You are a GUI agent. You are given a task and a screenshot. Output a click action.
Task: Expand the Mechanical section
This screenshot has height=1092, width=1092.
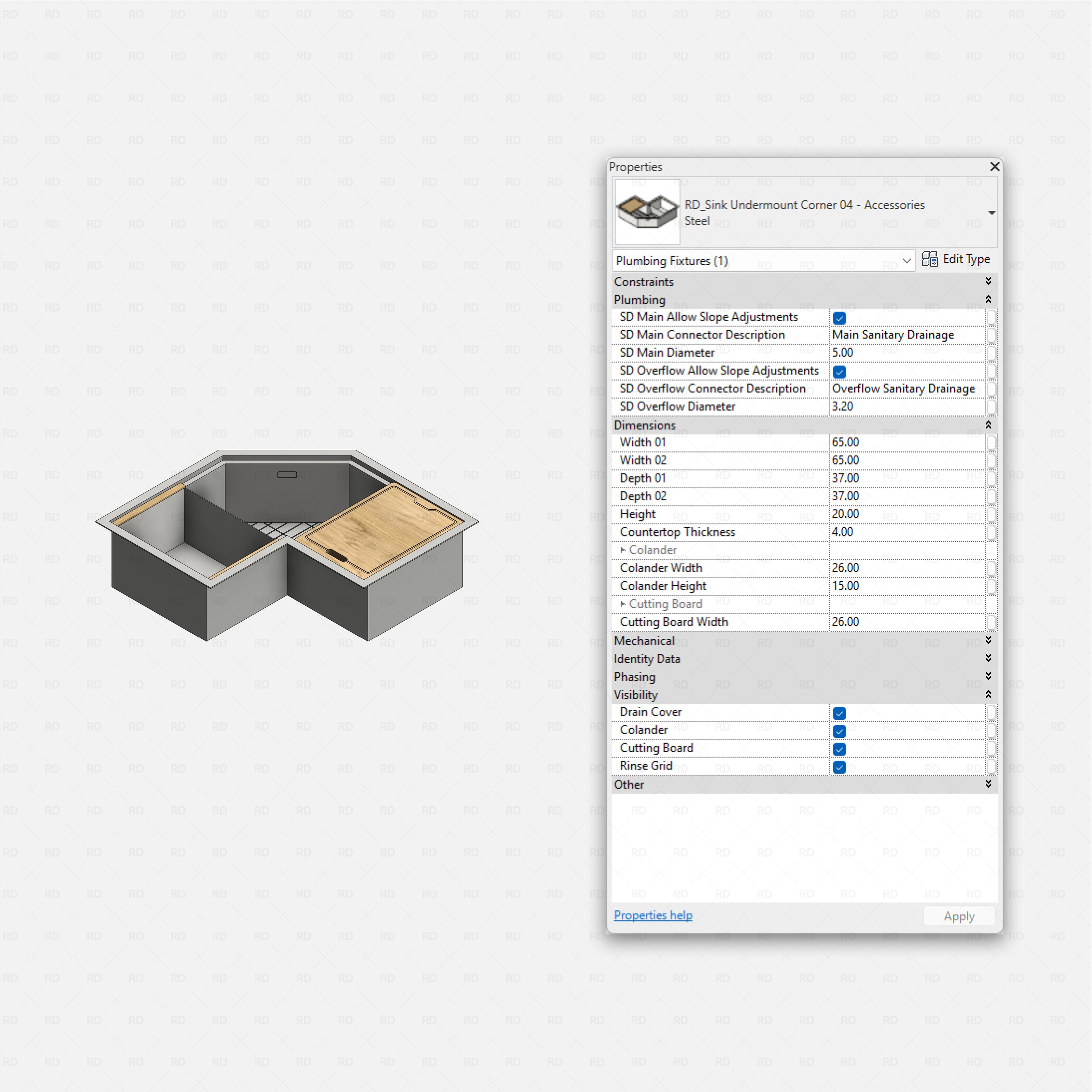pyautogui.click(x=989, y=641)
